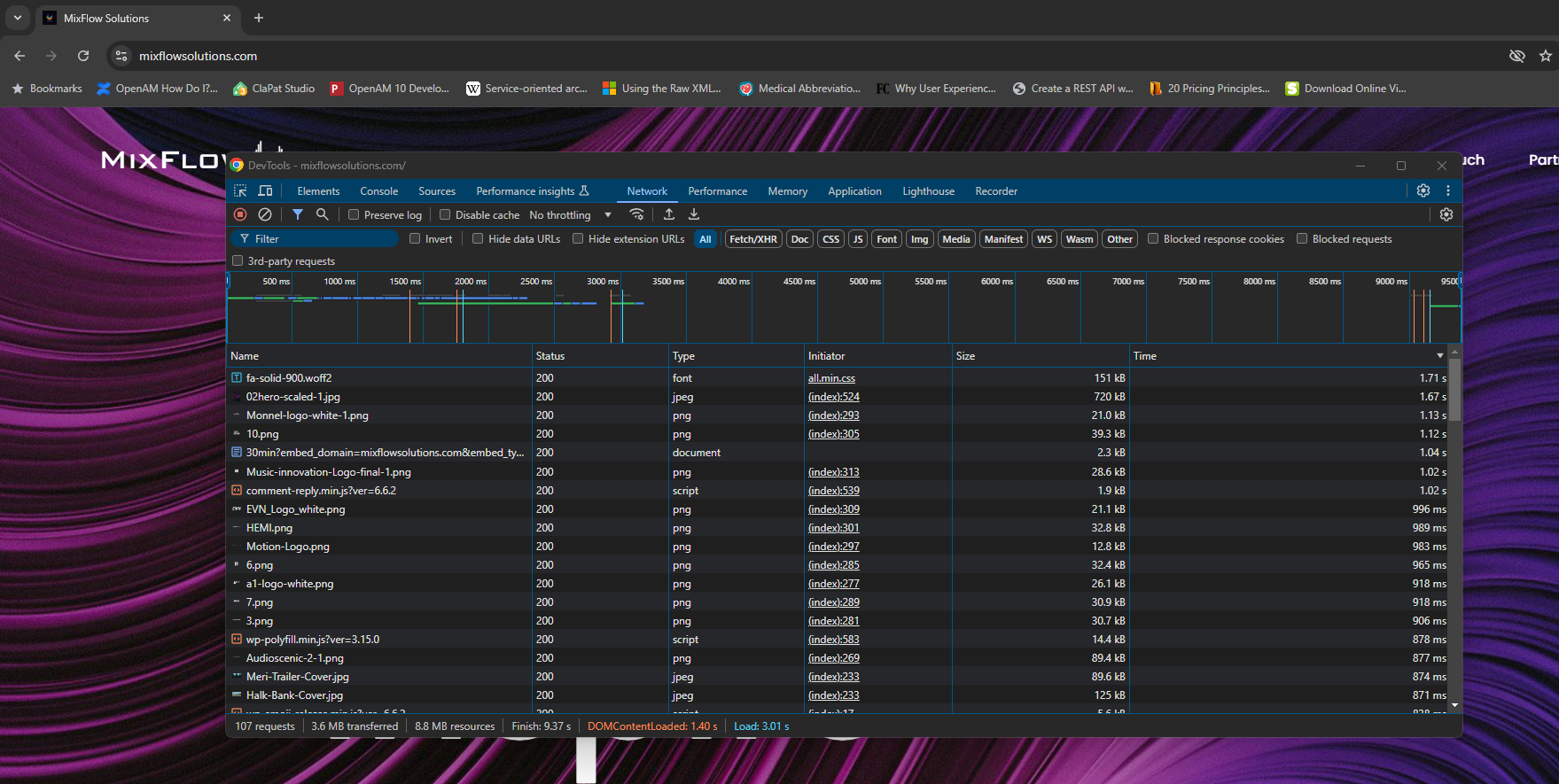Go back in browser history
The height and width of the screenshot is (784, 1559).
coord(19,56)
